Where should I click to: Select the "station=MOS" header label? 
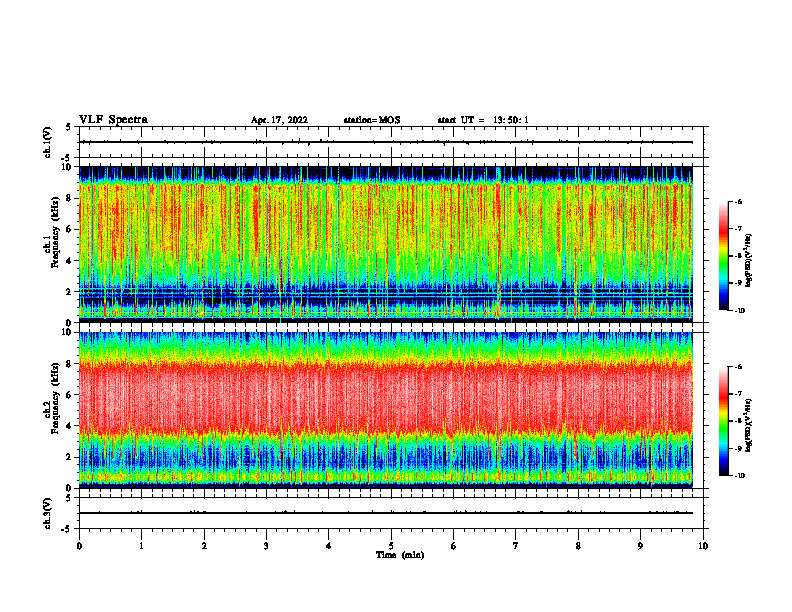(x=372, y=120)
